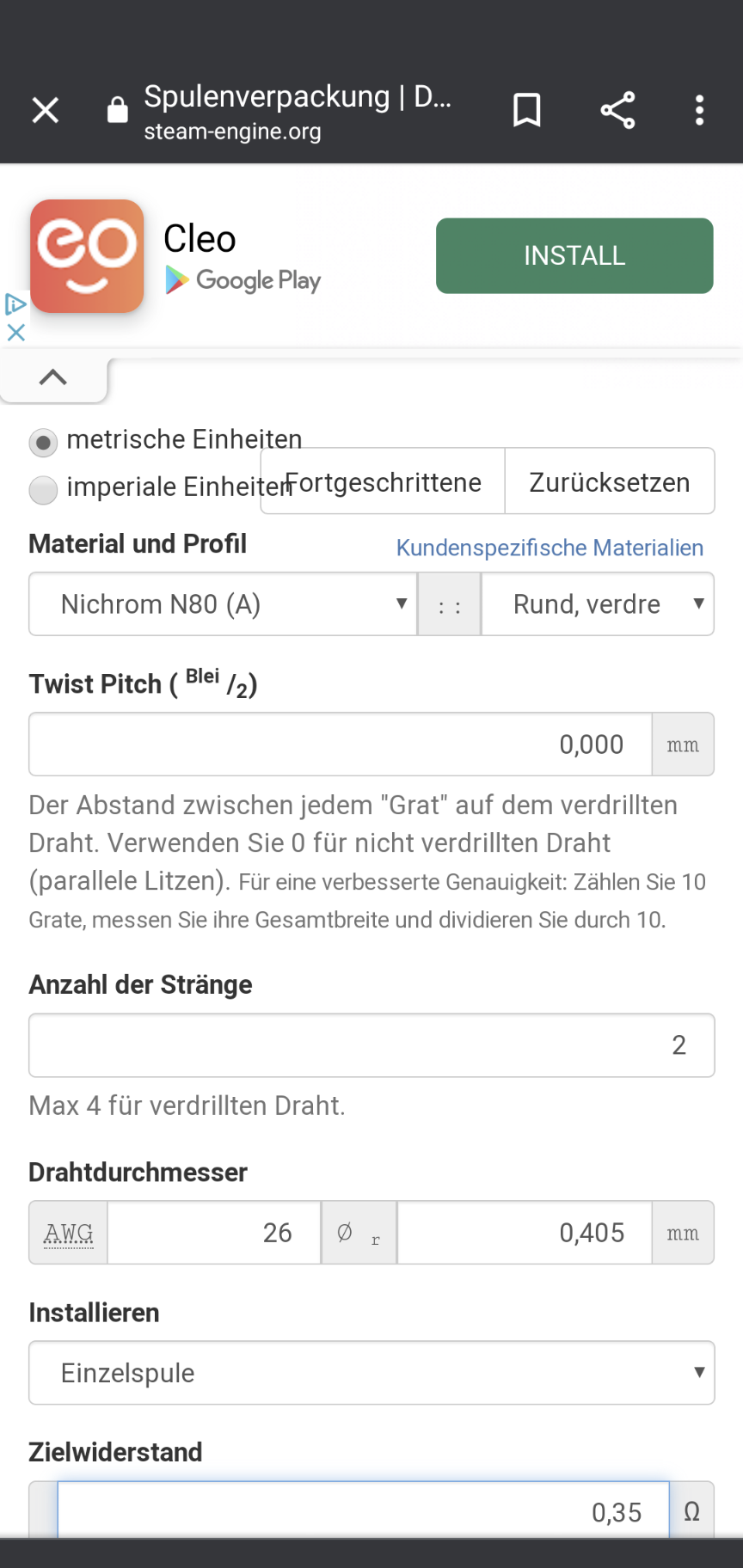This screenshot has height=1568, width=743.
Task: Select metrische Einheiten radio button
Action: [43, 442]
